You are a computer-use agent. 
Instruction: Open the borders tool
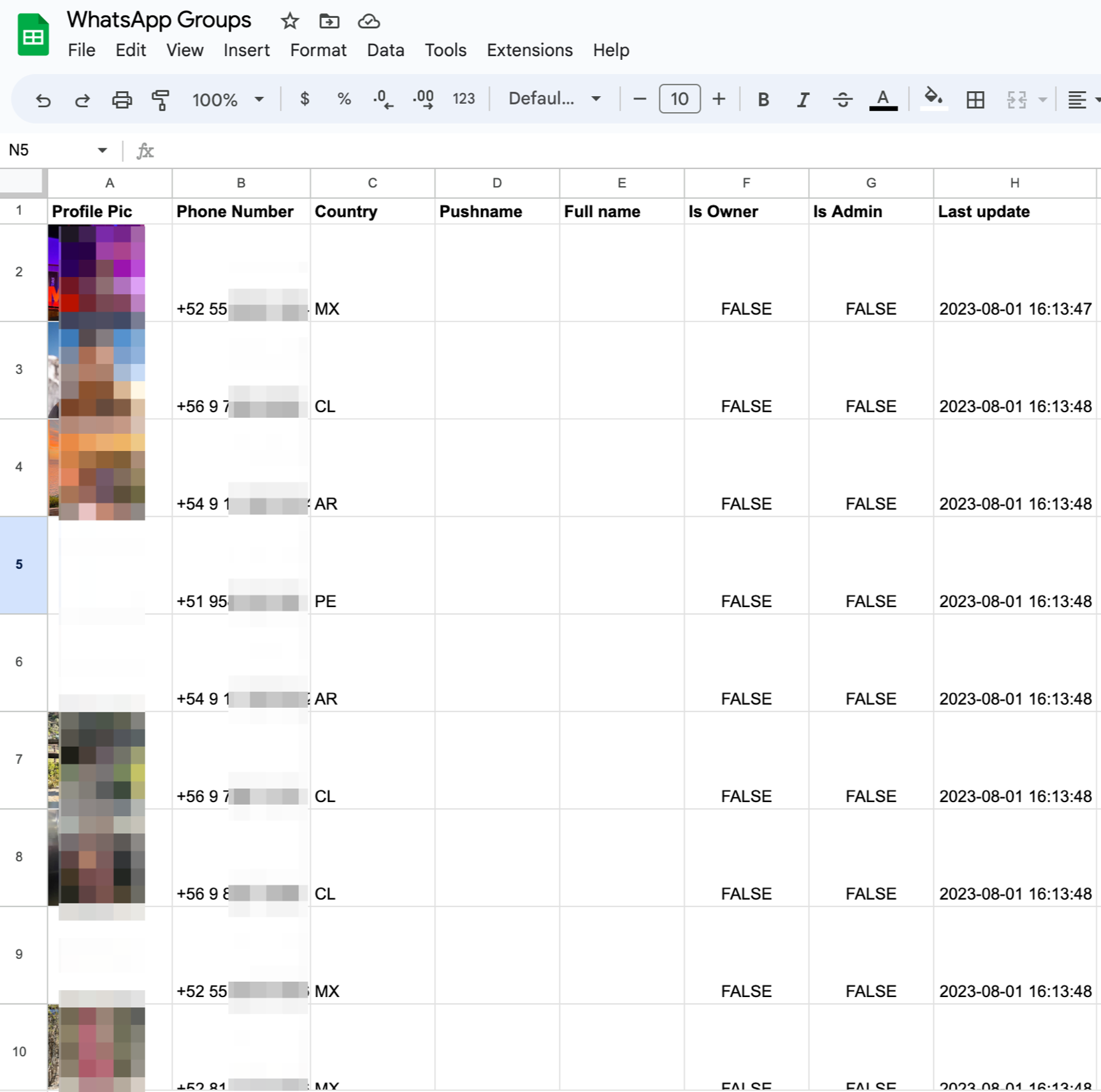pos(975,99)
